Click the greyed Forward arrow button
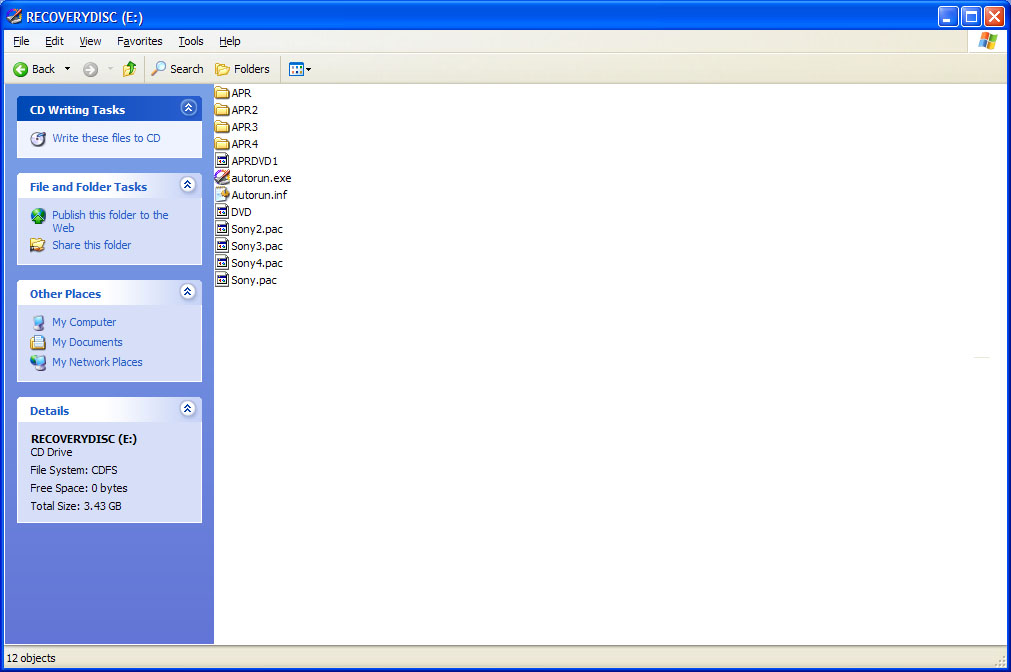 (x=90, y=69)
